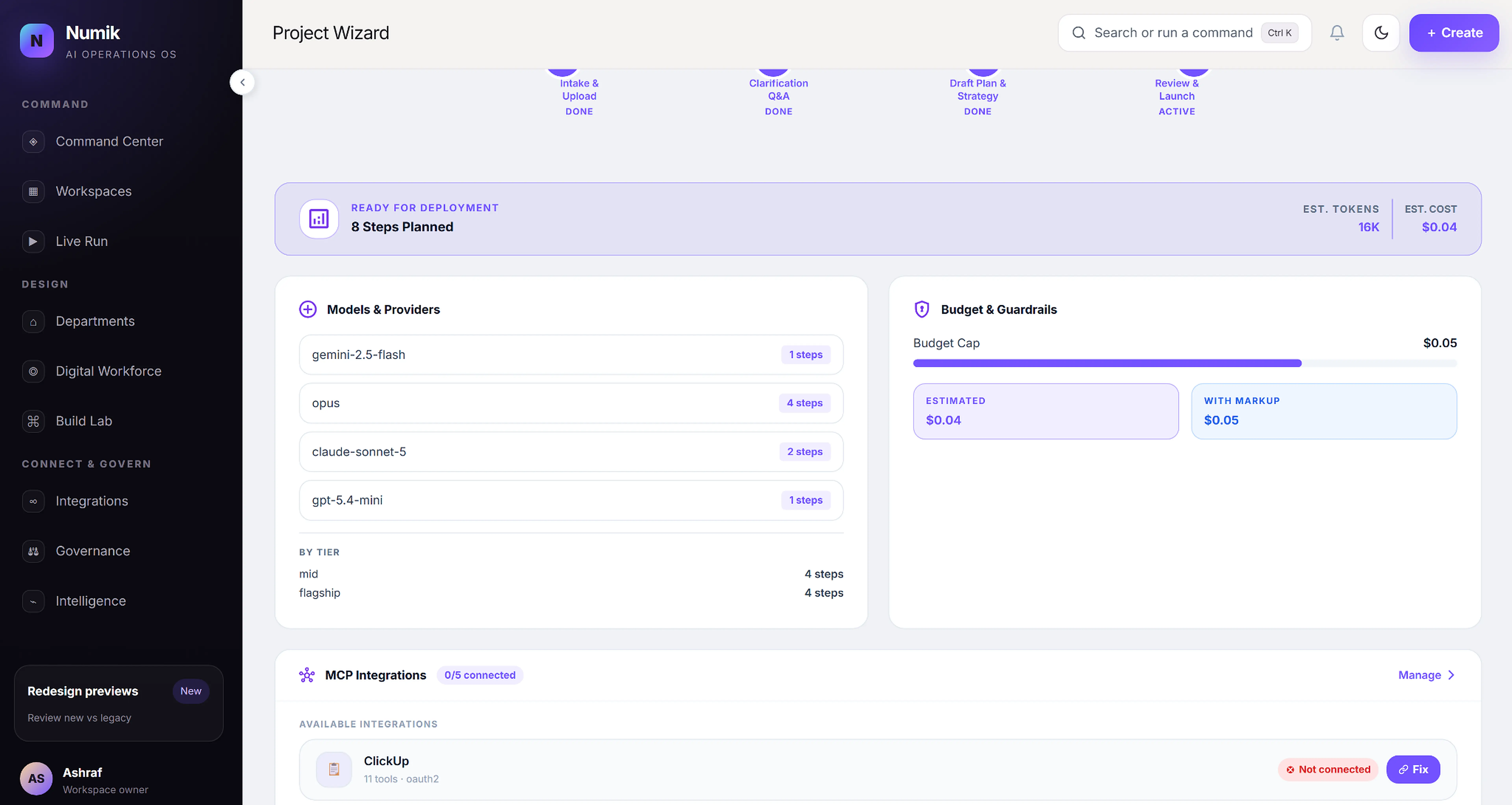The height and width of the screenshot is (805, 1512).
Task: Click the New badge on Redesign previews
Action: tap(191, 691)
